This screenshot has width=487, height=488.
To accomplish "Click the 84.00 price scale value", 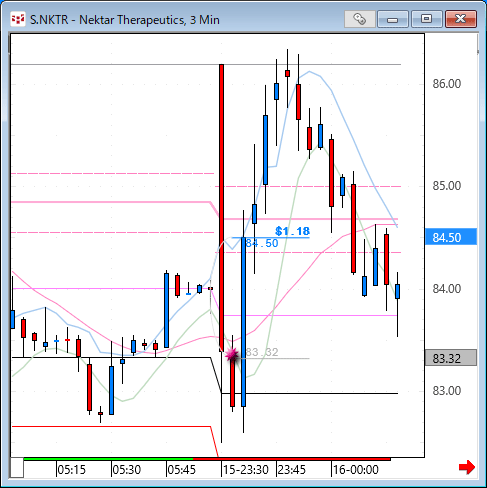I will [x=447, y=289].
